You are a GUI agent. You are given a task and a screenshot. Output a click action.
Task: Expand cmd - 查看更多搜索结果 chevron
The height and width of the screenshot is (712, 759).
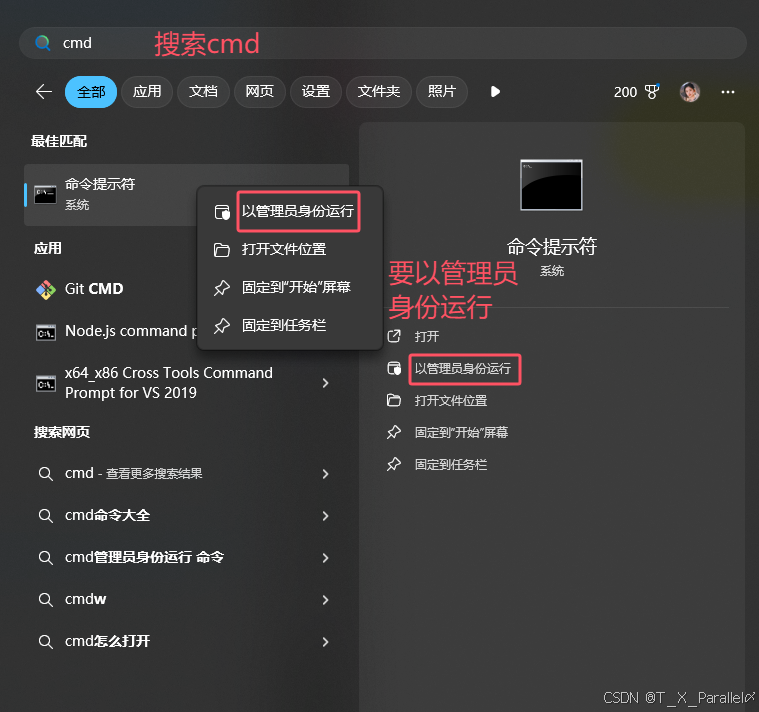(x=326, y=474)
